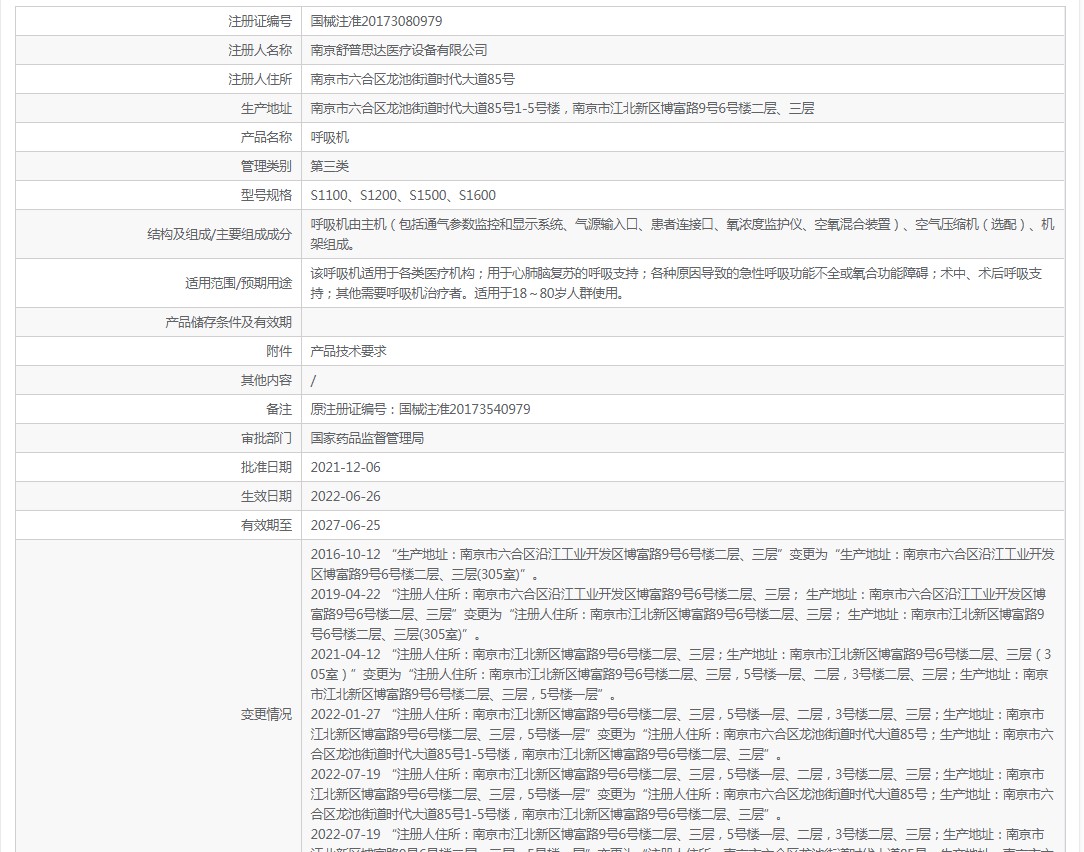
Task: Click the 其他内容 label
Action: 266,380
